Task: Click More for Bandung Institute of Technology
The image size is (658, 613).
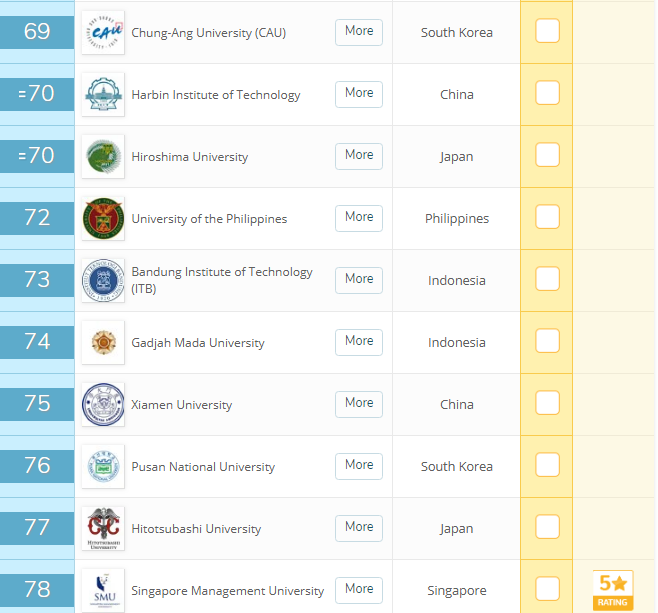Action: coord(359,280)
